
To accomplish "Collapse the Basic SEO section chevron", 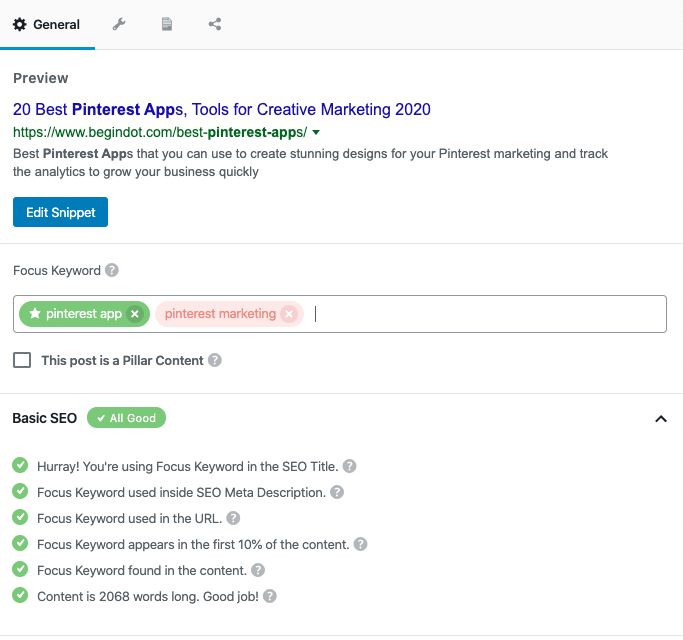I will coord(661,419).
